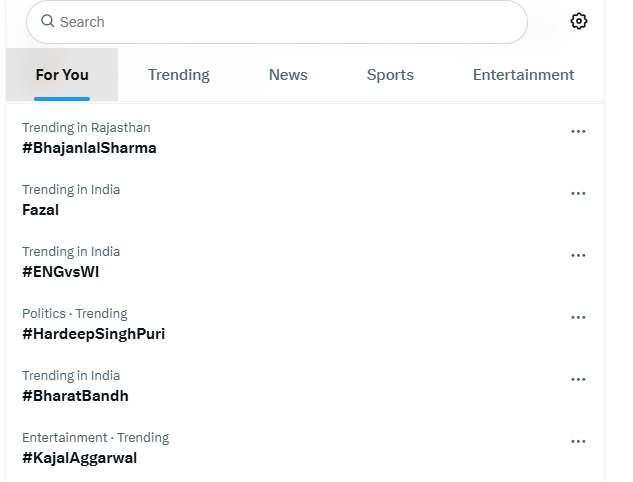The image size is (633, 482).
Task: Open the #BharatBandh trending hashtag
Action: tap(75, 396)
